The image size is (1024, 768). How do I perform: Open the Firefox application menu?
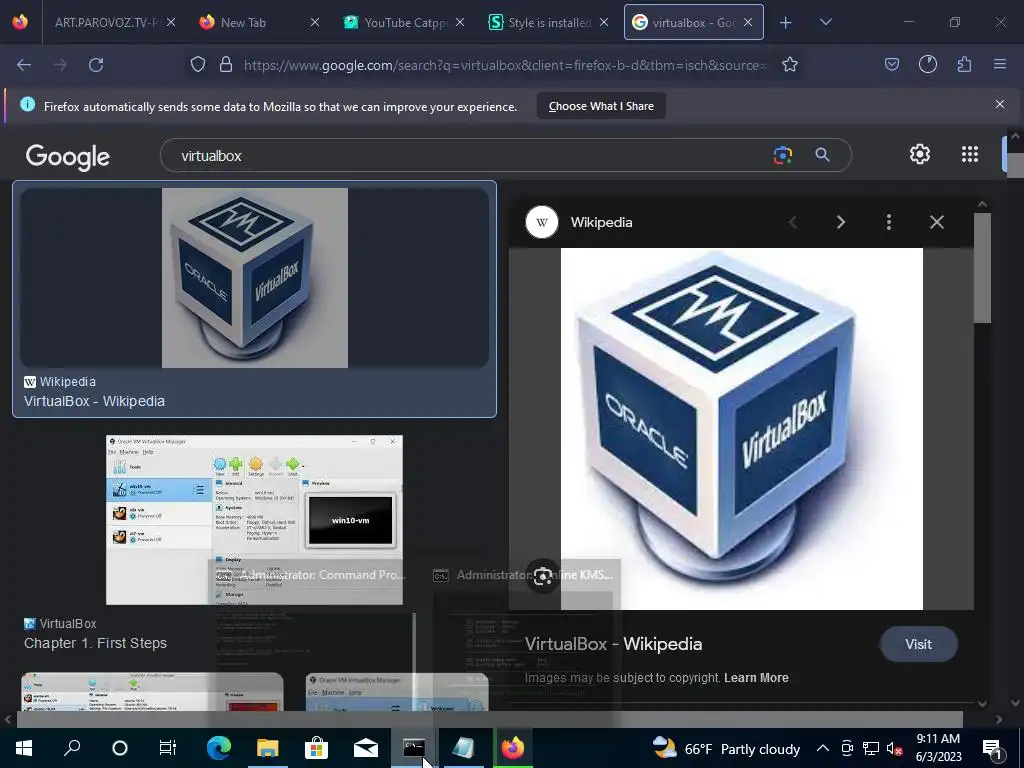1000,65
